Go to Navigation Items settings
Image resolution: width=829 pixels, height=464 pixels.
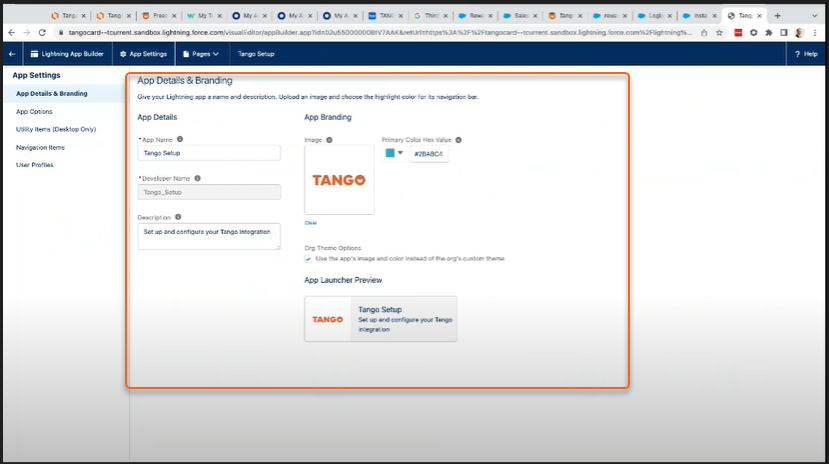(x=40, y=147)
